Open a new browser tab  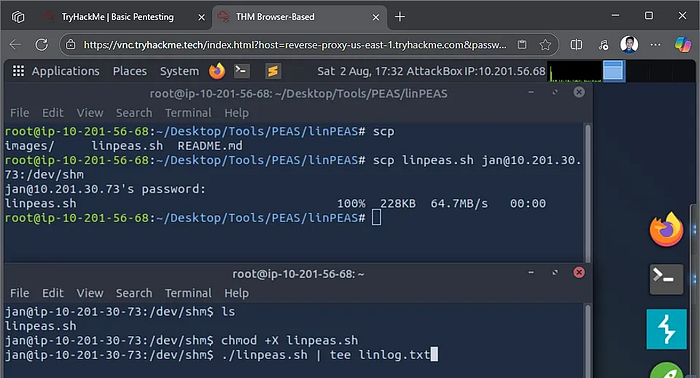pos(400,17)
